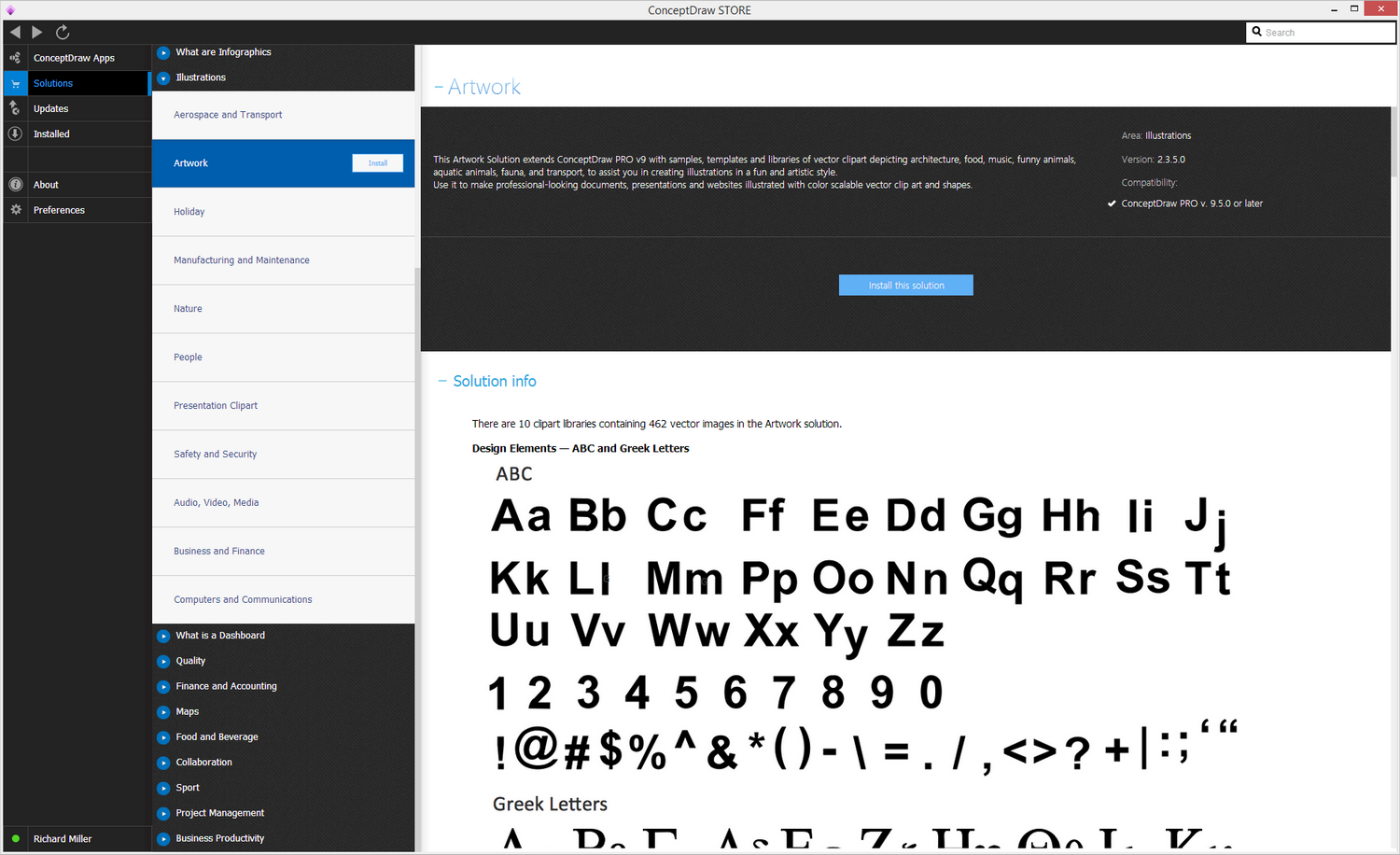Collapse the Illustrations section
Image resolution: width=1400 pixels, height=855 pixels.
point(163,77)
